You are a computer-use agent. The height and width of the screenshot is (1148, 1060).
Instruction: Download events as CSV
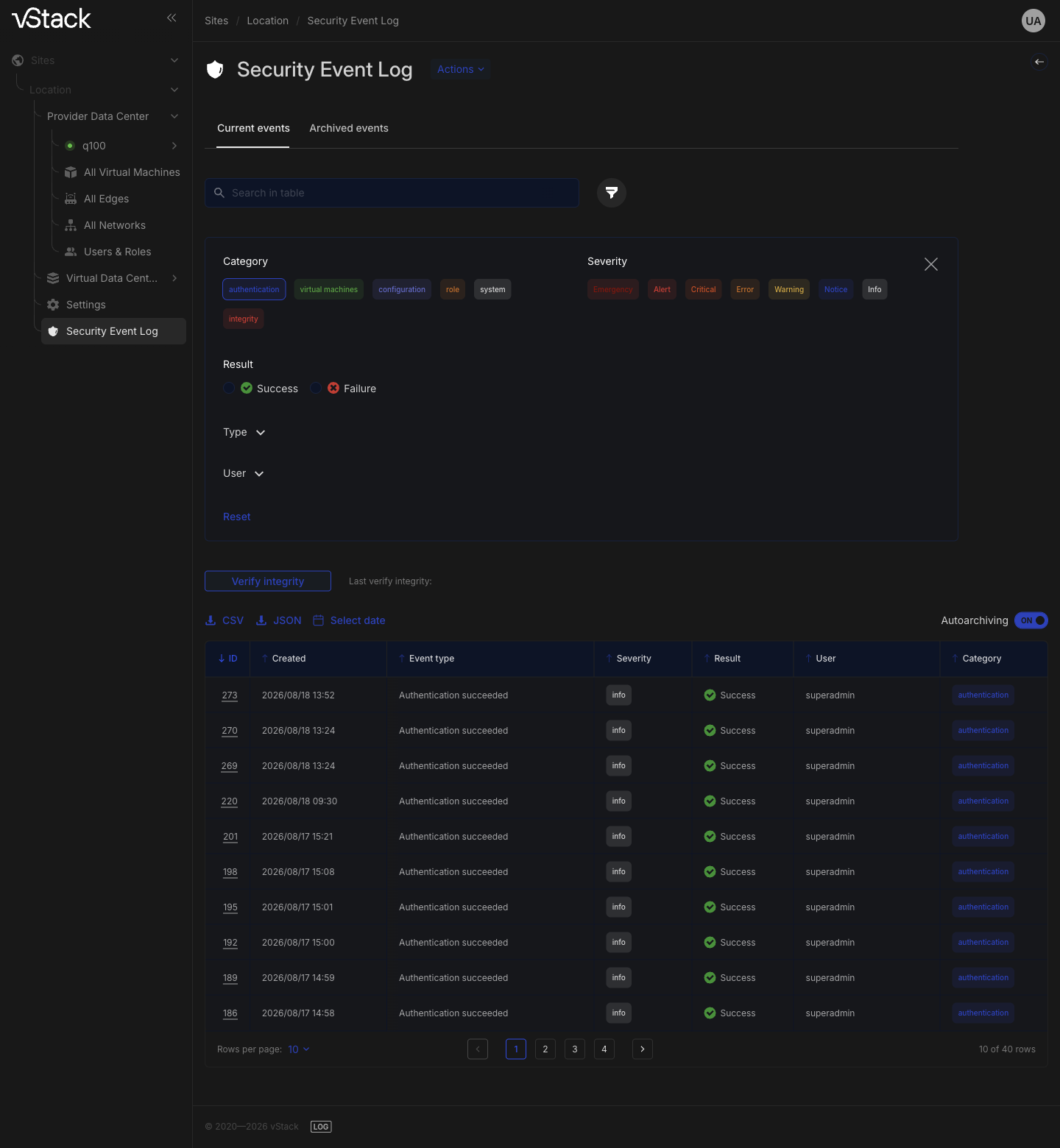(x=225, y=620)
